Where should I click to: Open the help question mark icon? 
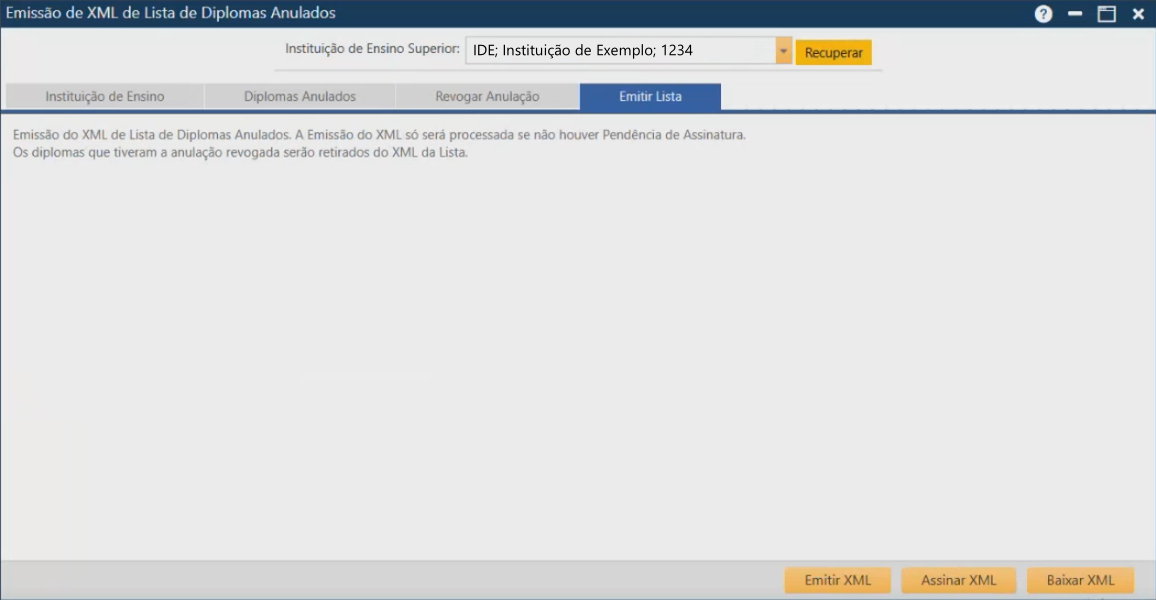[1043, 13]
